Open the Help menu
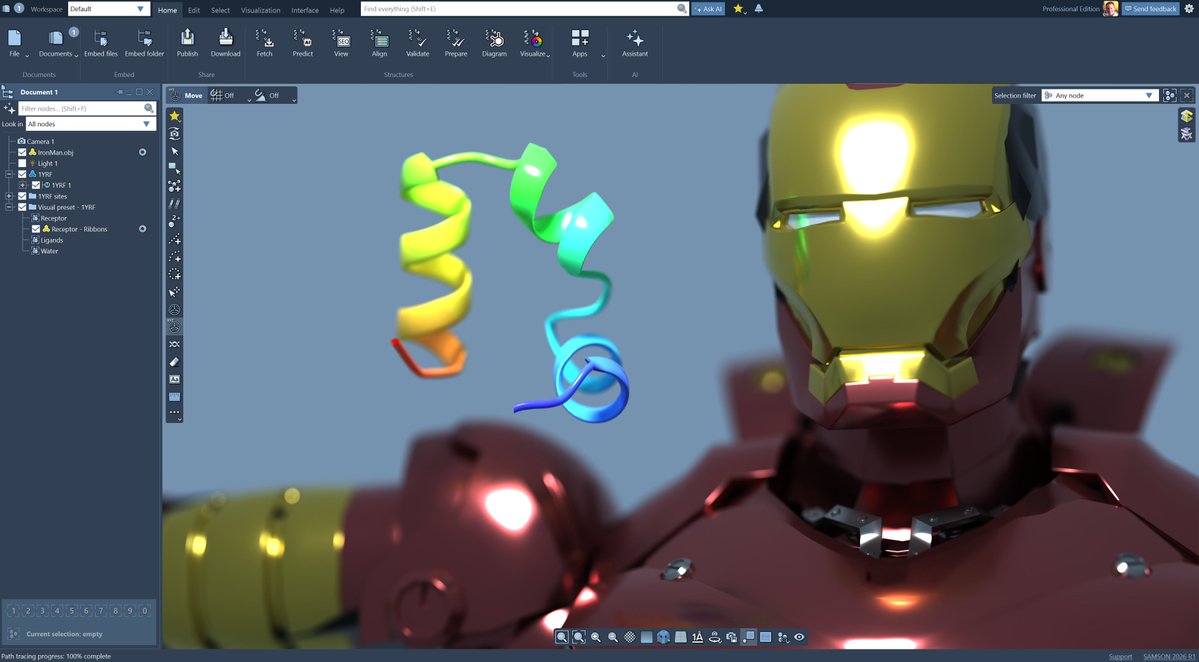 (x=336, y=10)
